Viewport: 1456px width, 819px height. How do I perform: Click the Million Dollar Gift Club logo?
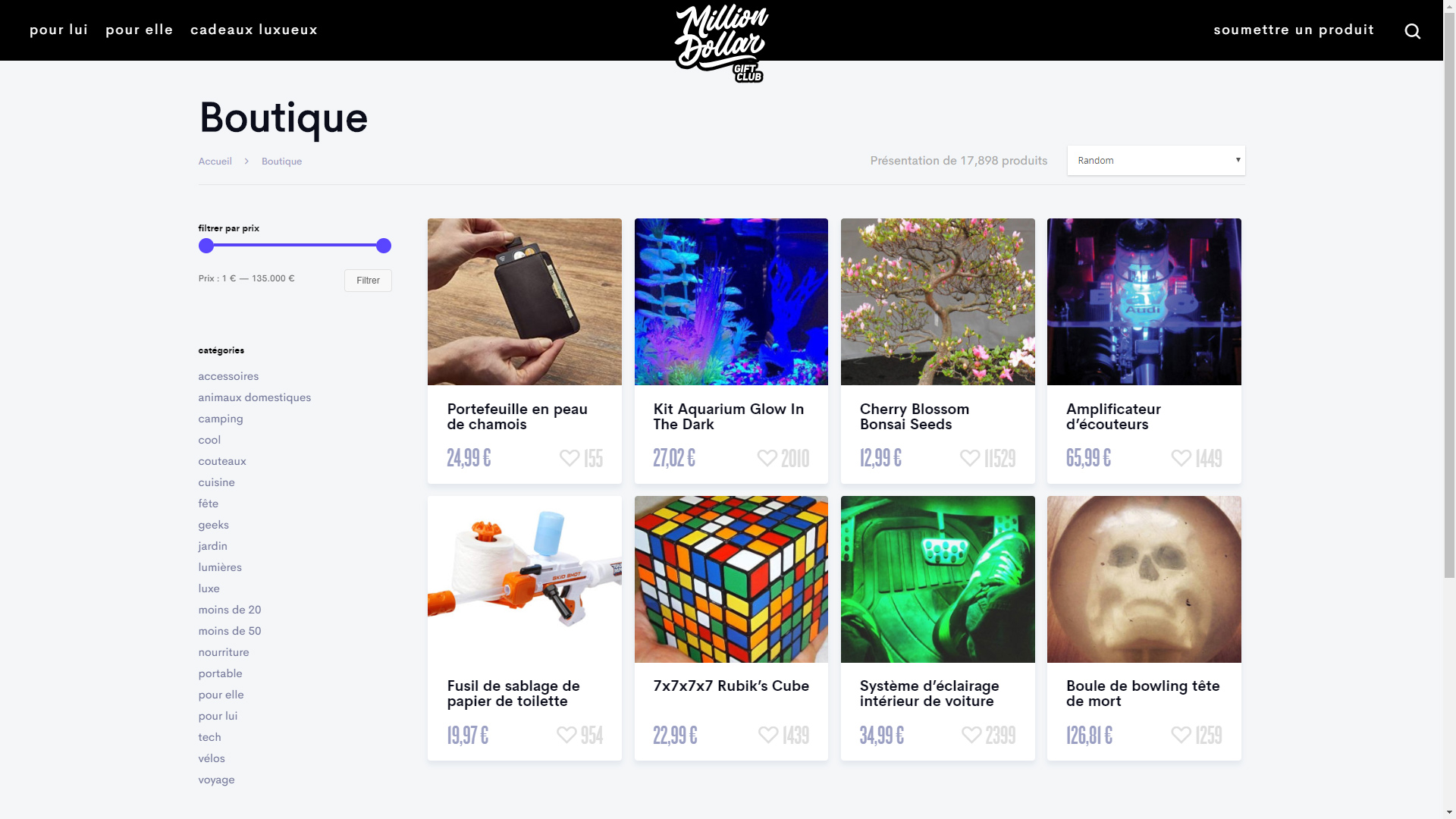[721, 43]
